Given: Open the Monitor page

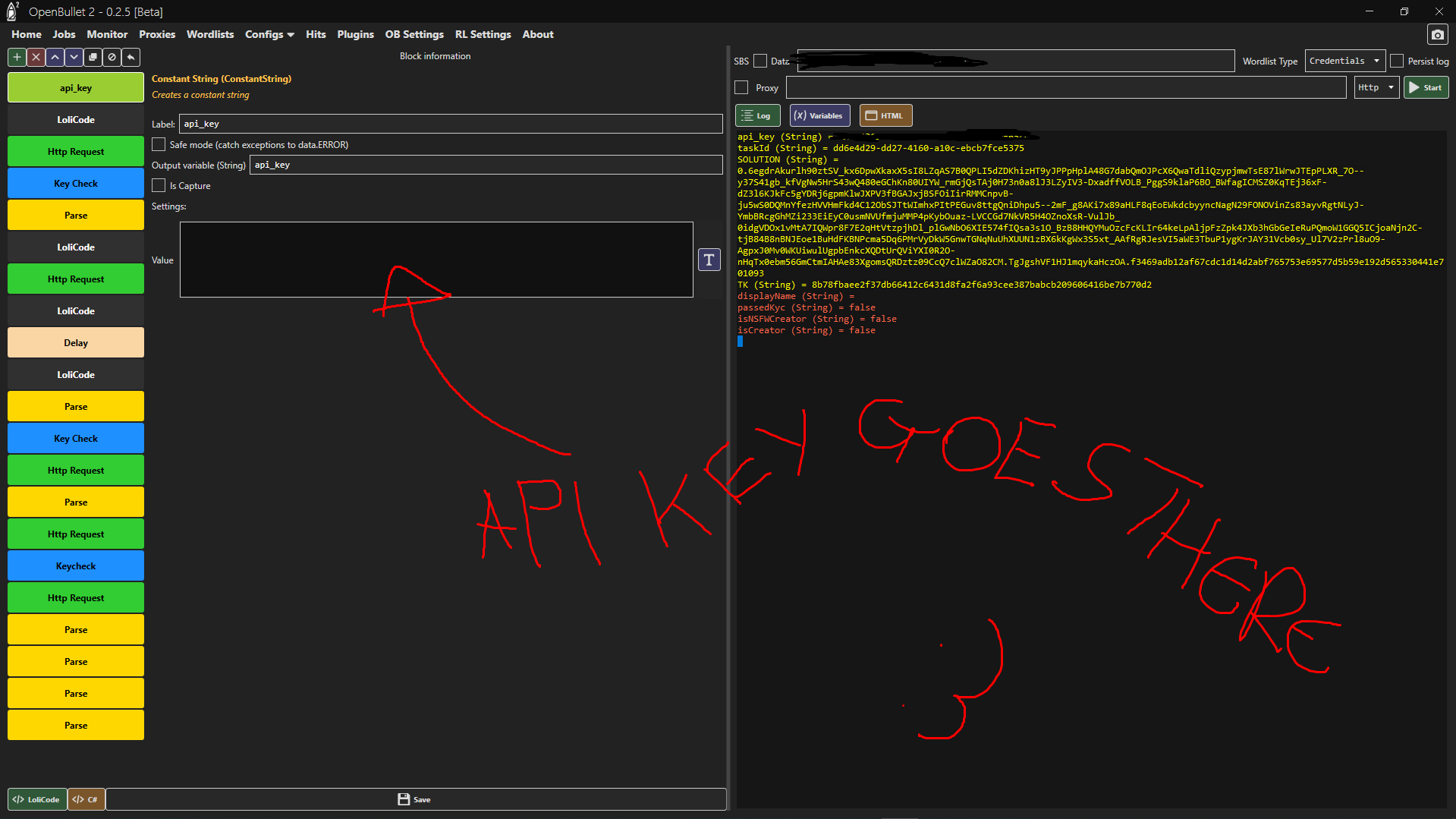Looking at the screenshot, I should (107, 34).
